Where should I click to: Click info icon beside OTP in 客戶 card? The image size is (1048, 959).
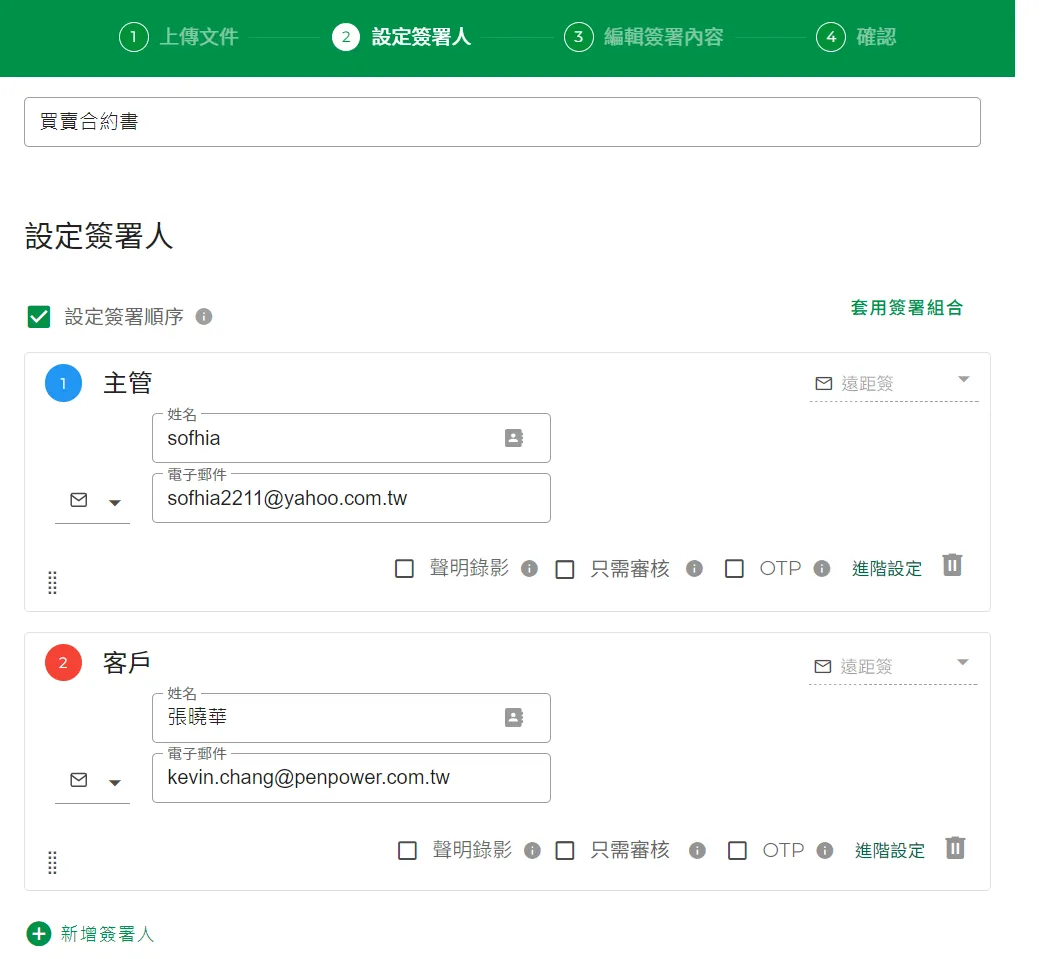825,851
